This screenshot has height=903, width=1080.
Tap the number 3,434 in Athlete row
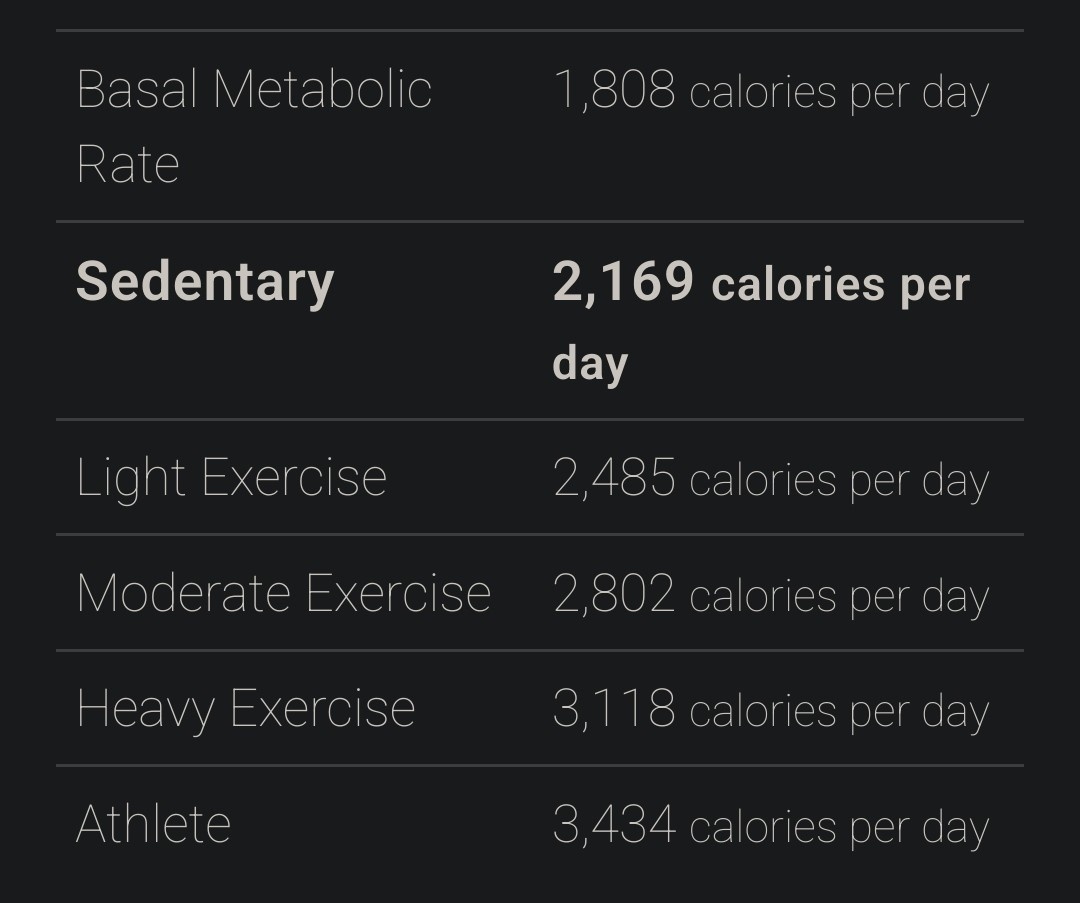pyautogui.click(x=614, y=826)
